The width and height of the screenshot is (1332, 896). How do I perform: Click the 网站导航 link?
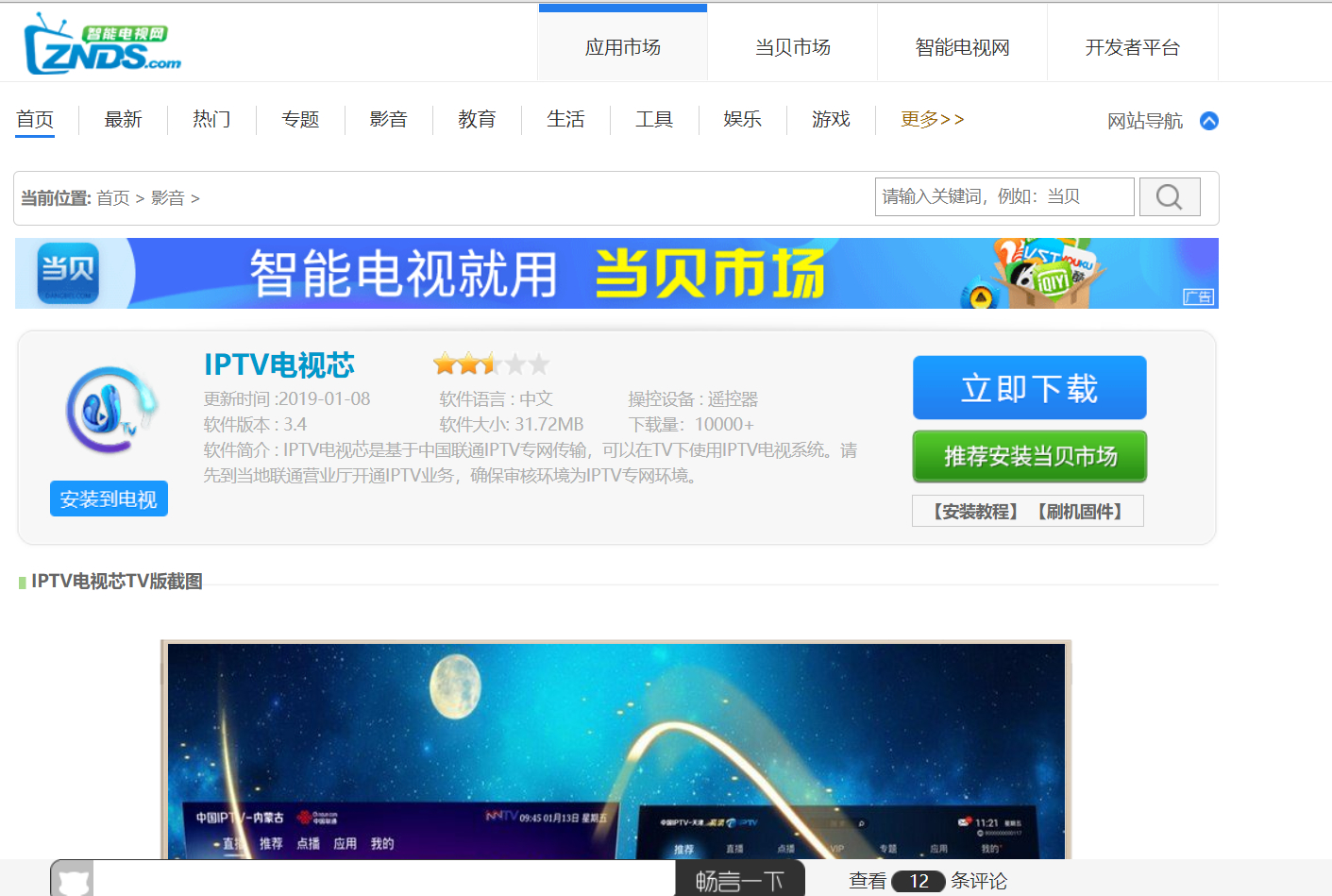1145,121
